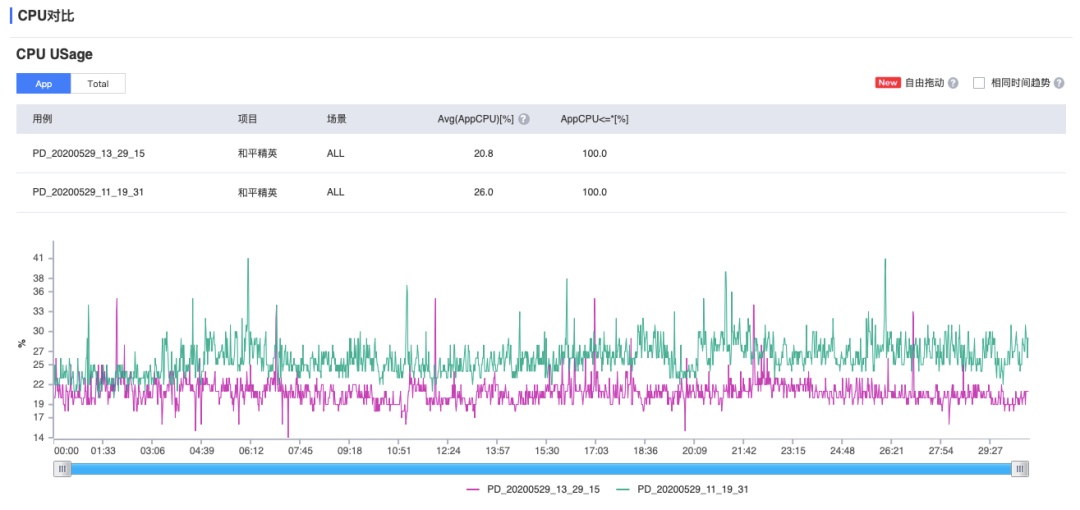1080x510 pixels.
Task: Click the average value 26.0
Action: click(484, 192)
